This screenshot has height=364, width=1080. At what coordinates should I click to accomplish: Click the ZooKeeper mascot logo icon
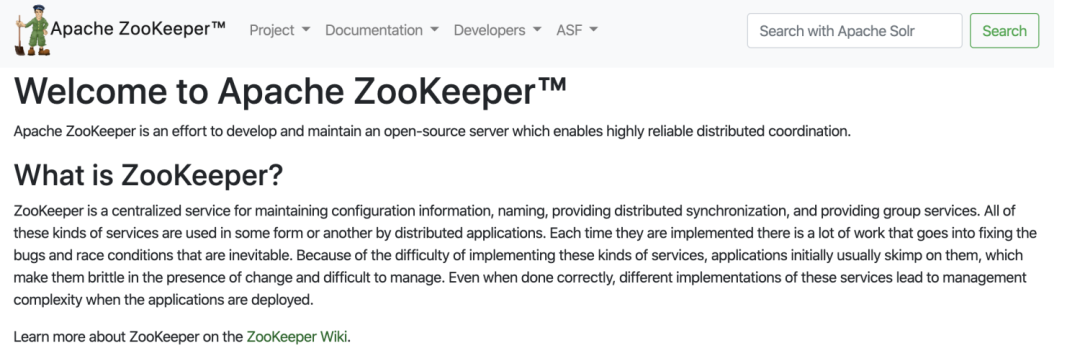[x=32, y=30]
